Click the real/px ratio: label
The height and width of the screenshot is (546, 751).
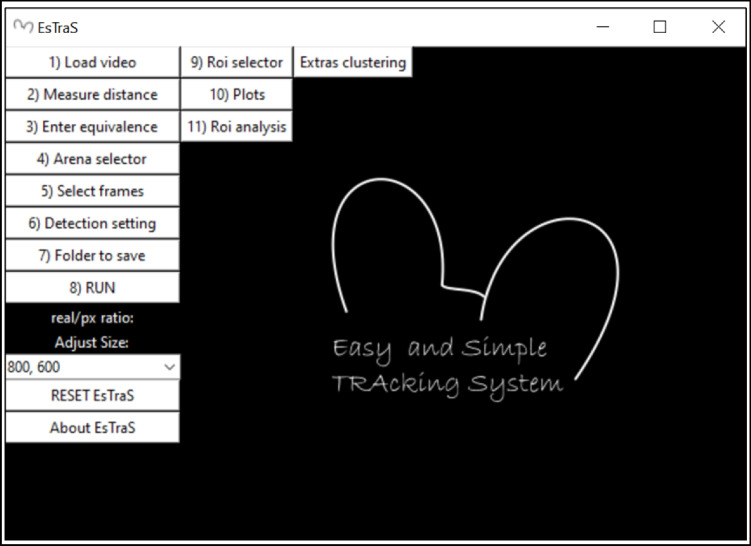[92, 318]
